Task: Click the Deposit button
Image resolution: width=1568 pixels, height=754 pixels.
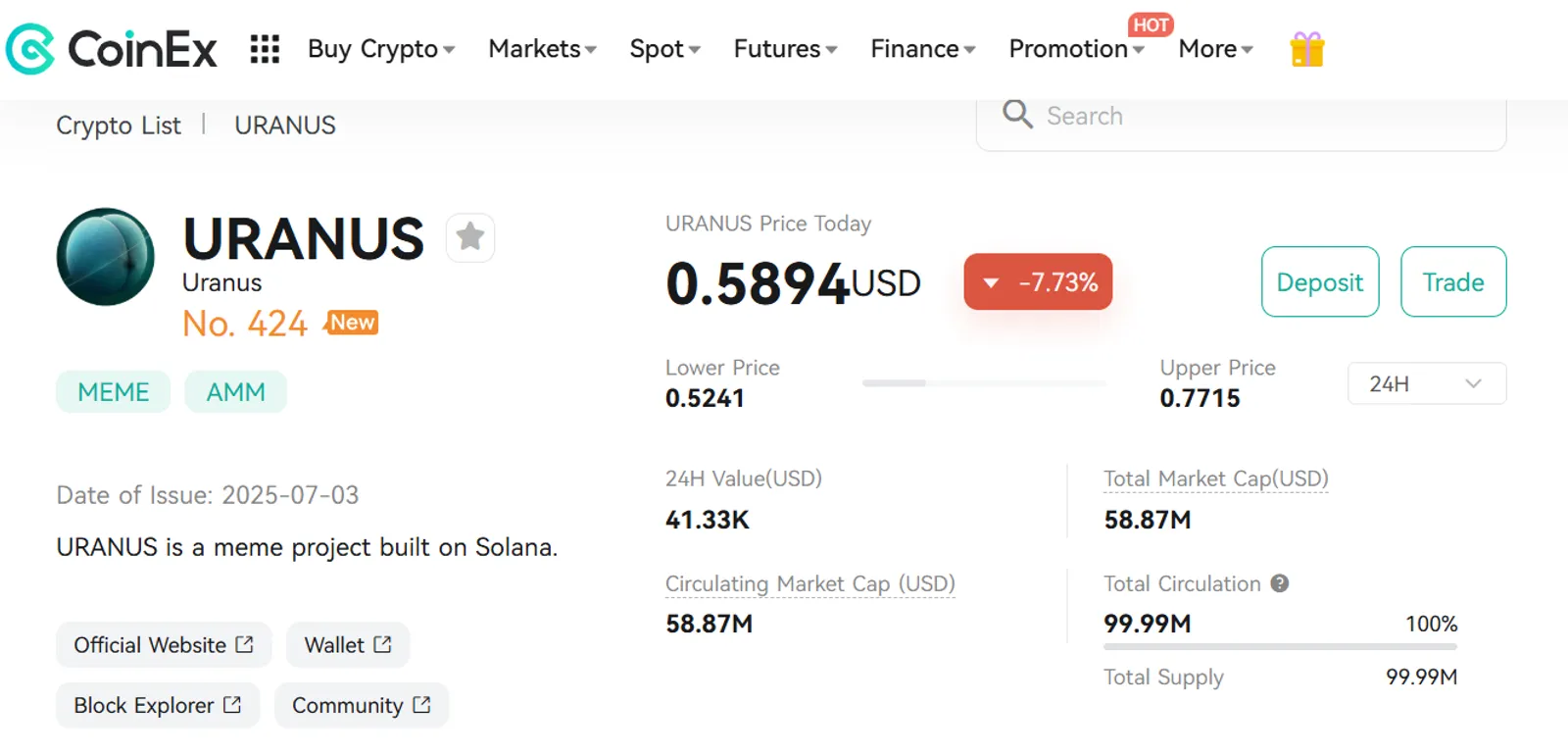Action: pos(1320,281)
